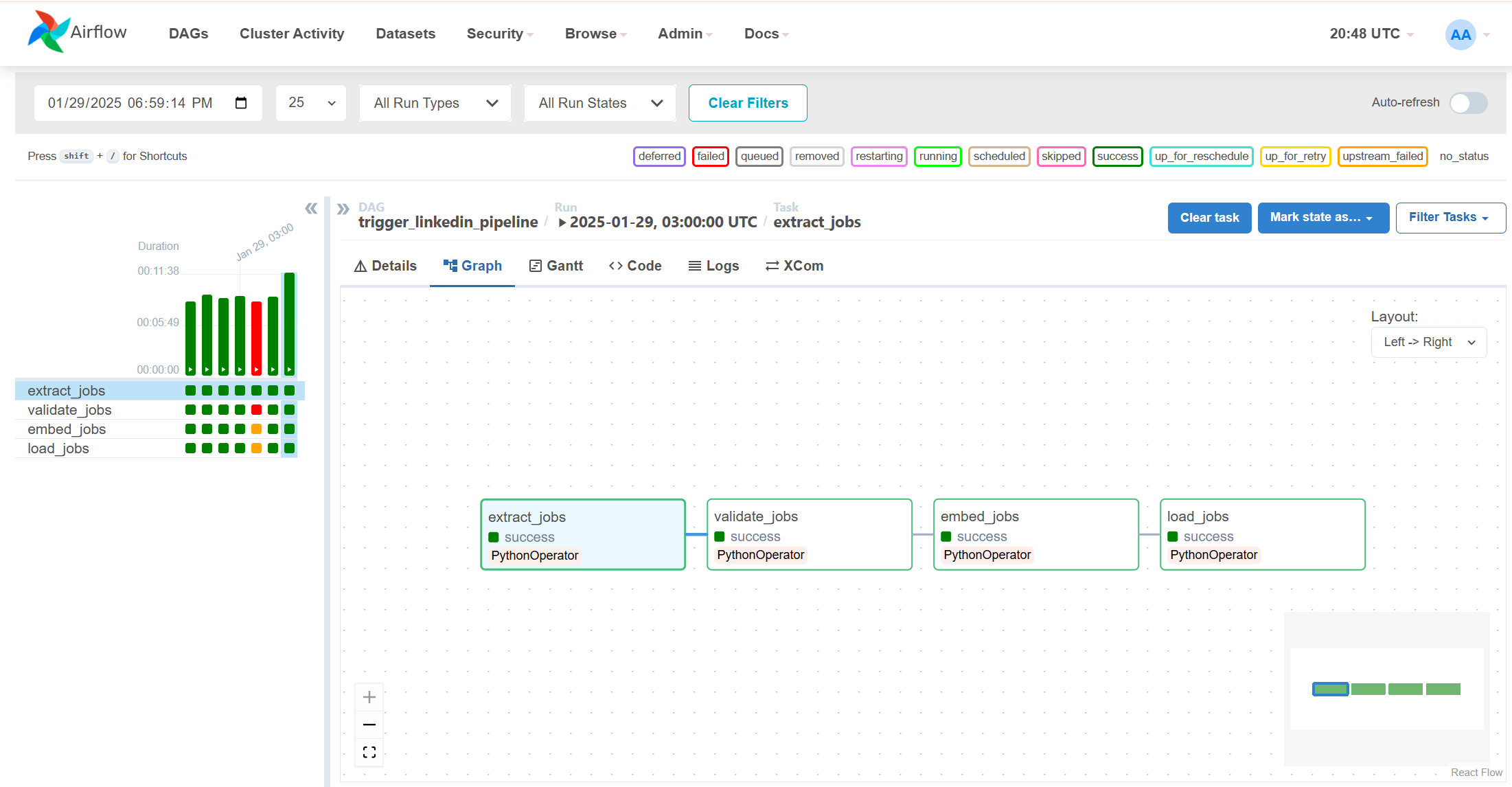The image size is (1512, 787).
Task: Expand the Layout Left -> Right dropdown
Action: click(1428, 342)
